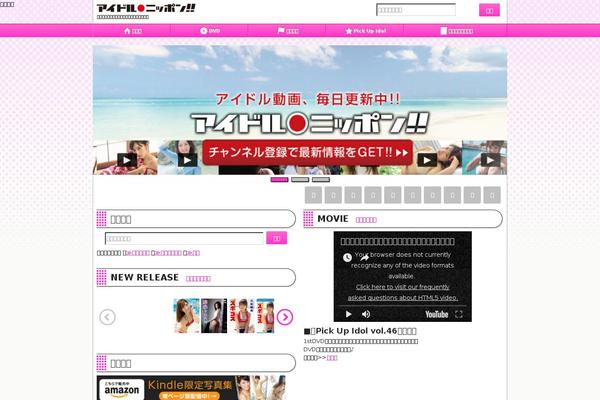Focus the search field under the search heading
The height and width of the screenshot is (400, 600).
[184, 238]
